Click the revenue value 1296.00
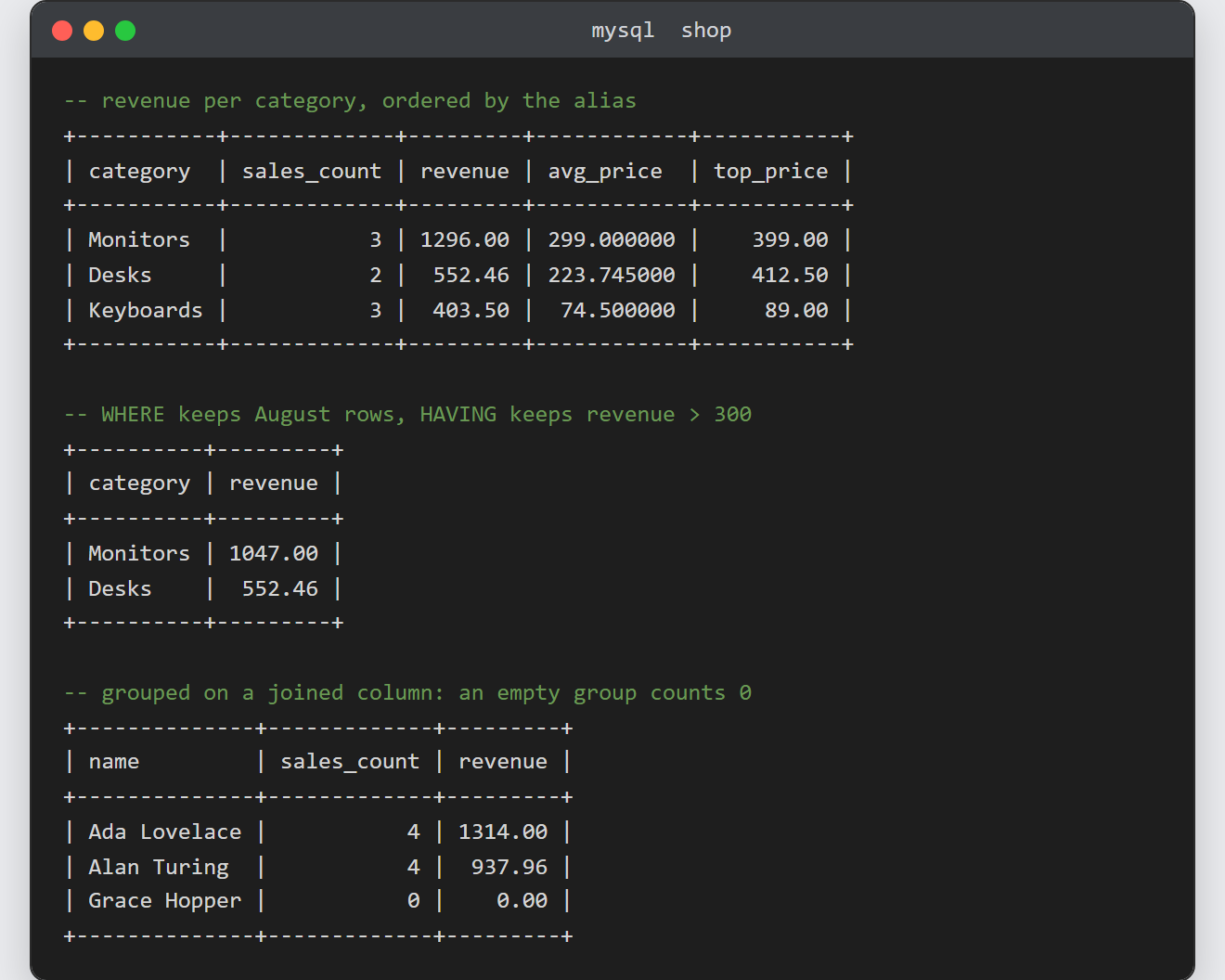Viewport: 1225px width, 980px height. (x=465, y=240)
